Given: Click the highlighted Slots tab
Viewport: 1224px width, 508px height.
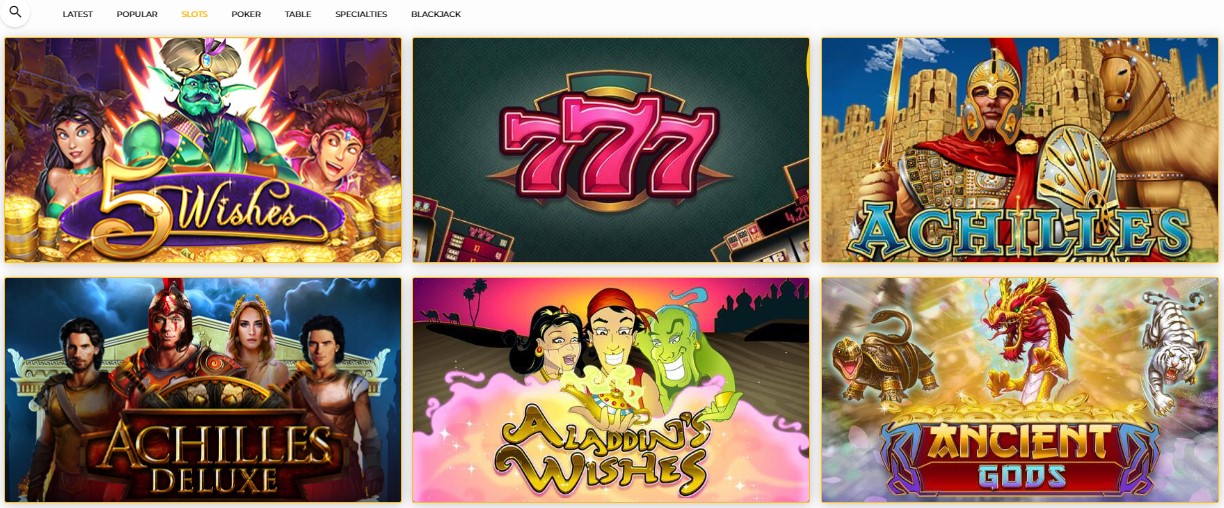Looking at the screenshot, I should click(195, 15).
